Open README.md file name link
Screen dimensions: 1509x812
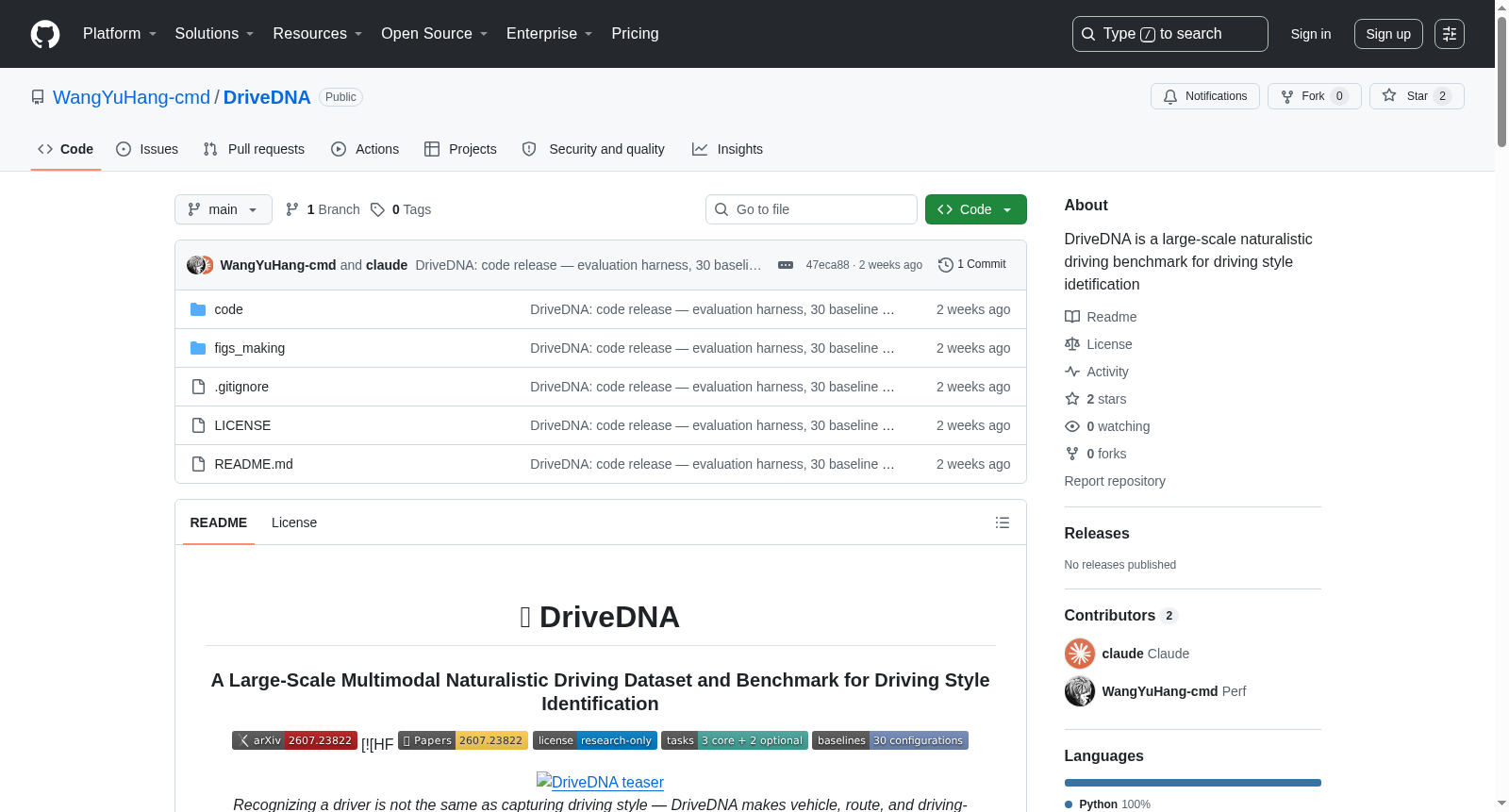tap(254, 464)
